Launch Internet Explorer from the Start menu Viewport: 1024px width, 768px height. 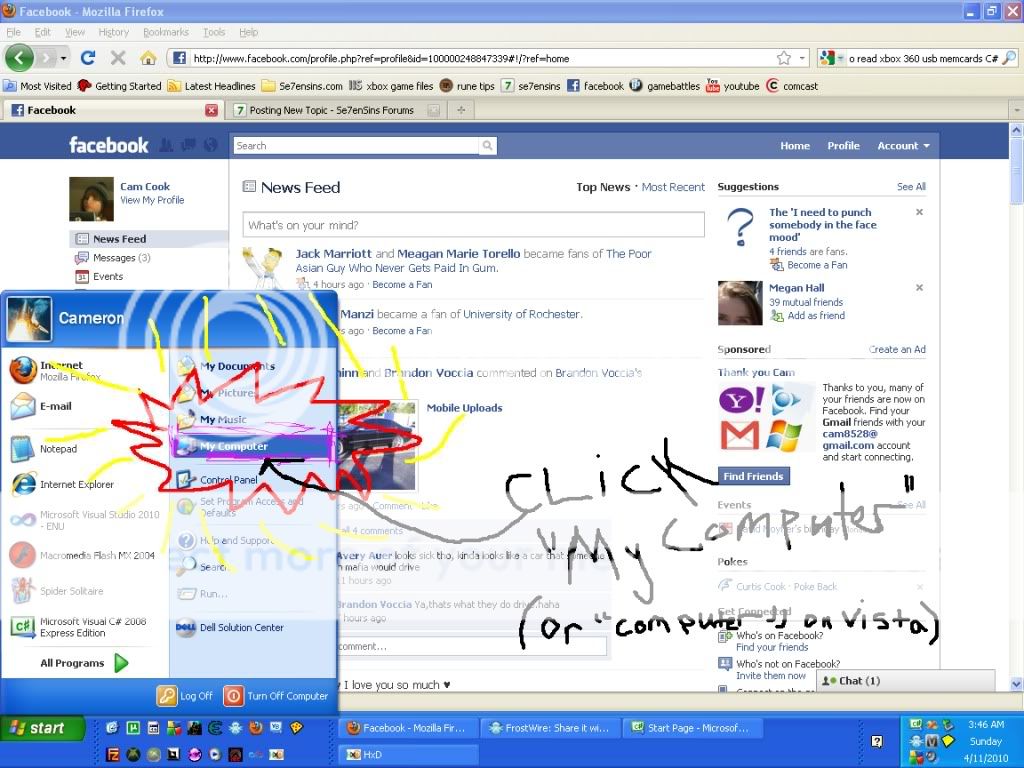coord(76,485)
